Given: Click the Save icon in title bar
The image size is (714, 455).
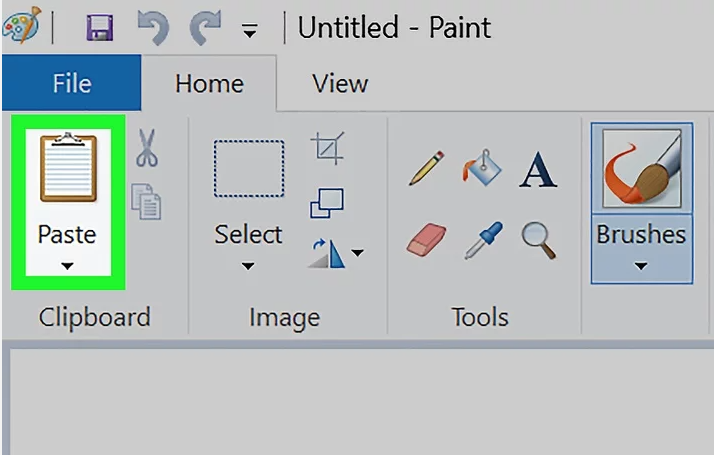Looking at the screenshot, I should [99, 29].
